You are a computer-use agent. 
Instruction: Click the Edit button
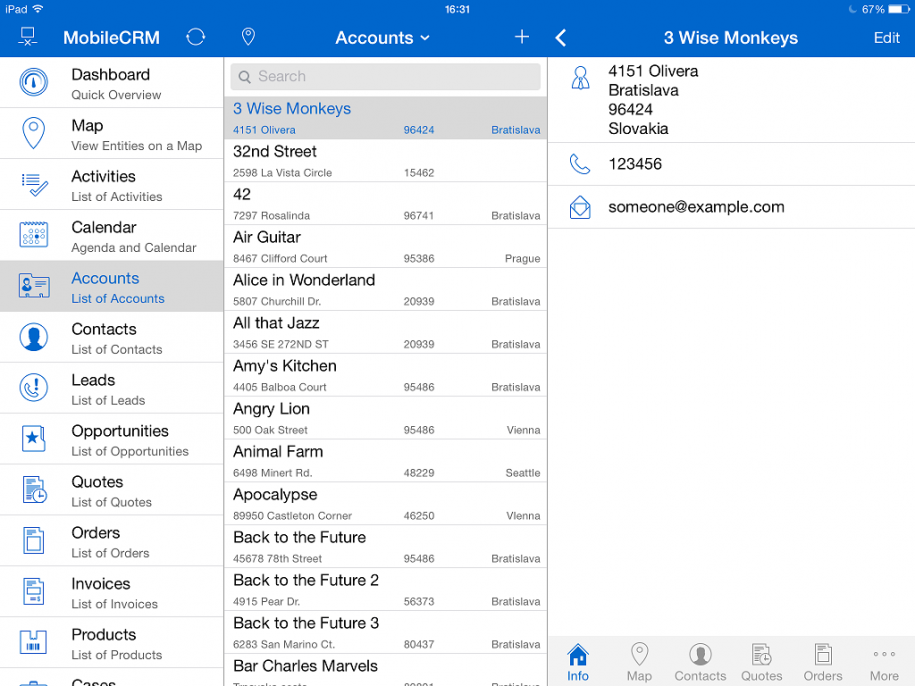(886, 38)
